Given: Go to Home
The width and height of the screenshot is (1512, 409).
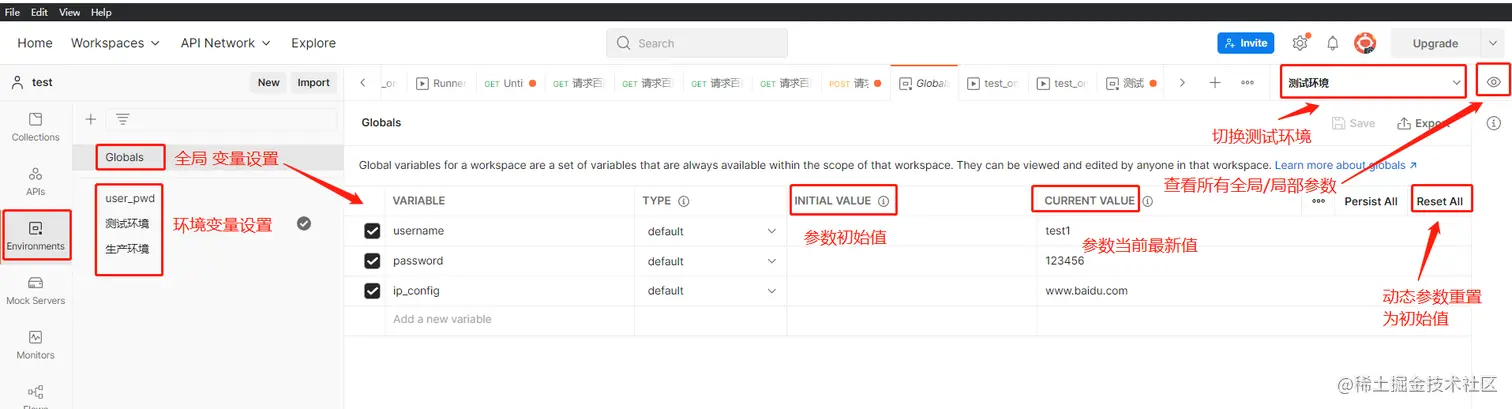Looking at the screenshot, I should (35, 43).
